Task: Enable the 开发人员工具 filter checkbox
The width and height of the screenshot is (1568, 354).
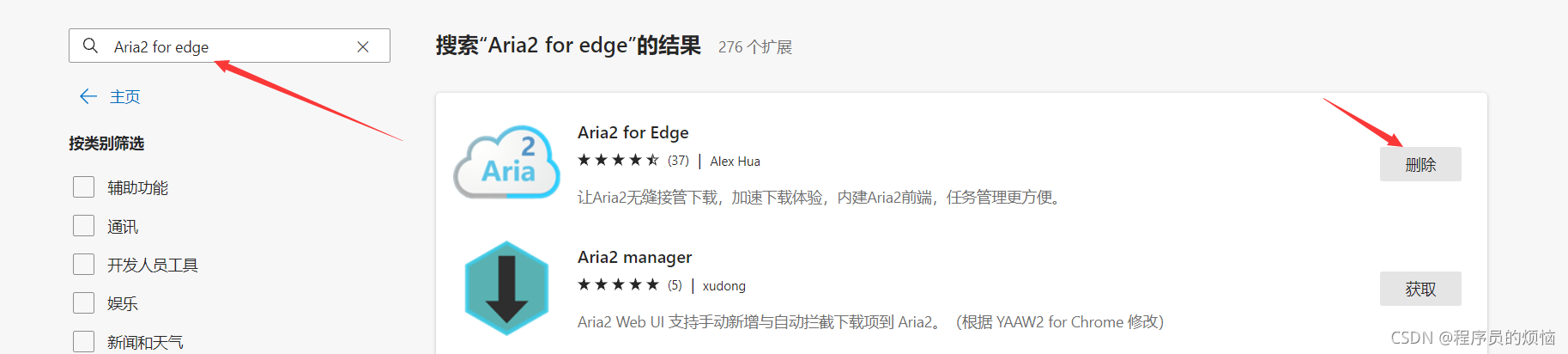Action: 84,265
